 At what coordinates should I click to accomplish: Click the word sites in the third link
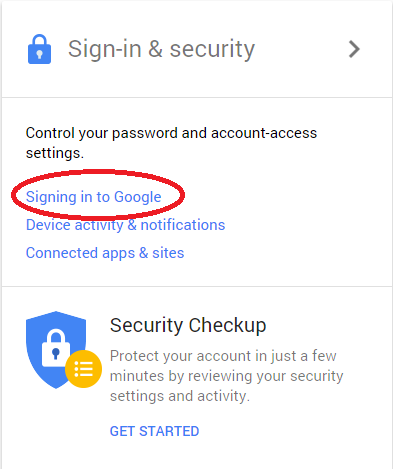coord(168,253)
